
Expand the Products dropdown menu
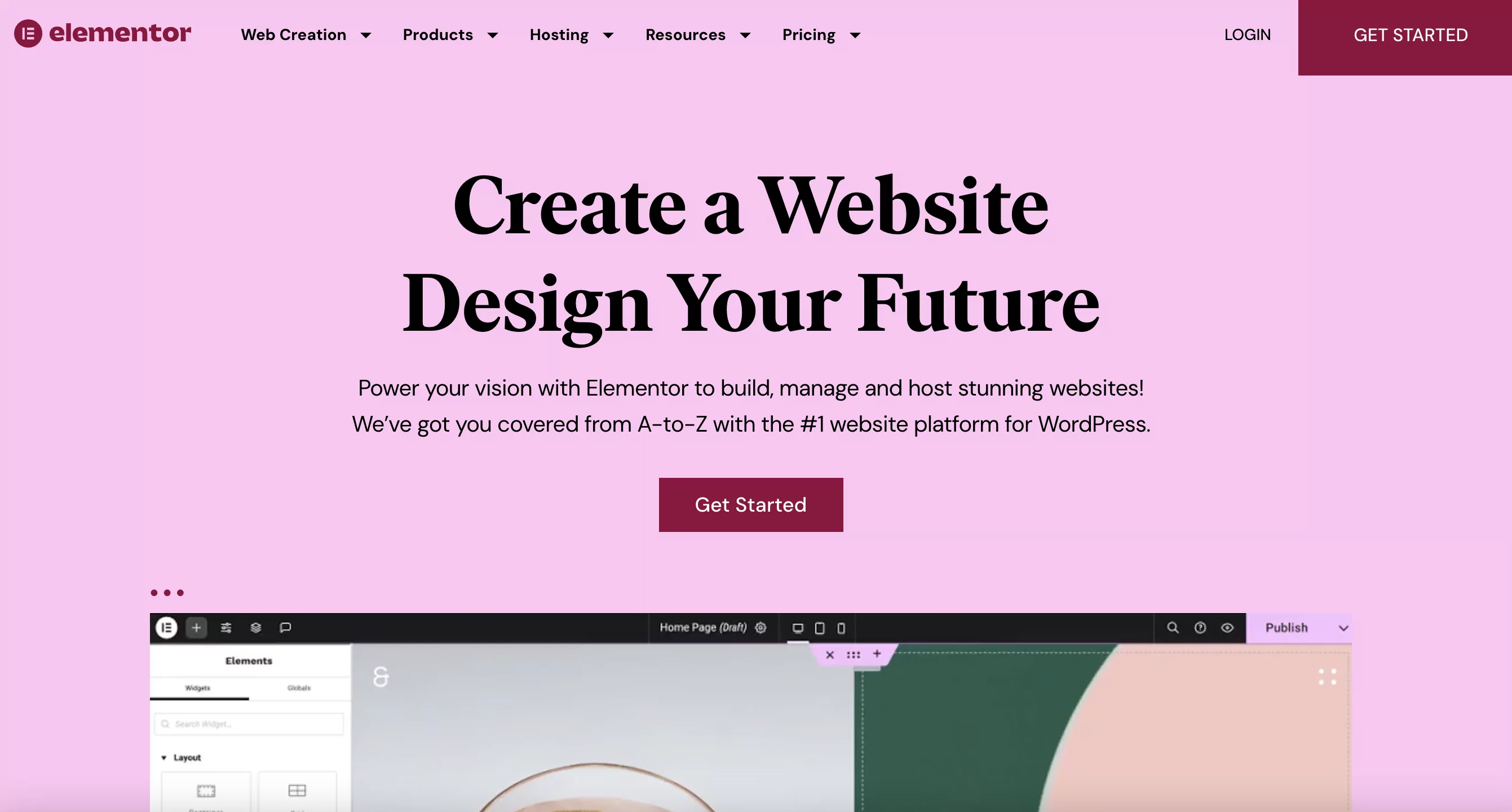click(x=450, y=35)
